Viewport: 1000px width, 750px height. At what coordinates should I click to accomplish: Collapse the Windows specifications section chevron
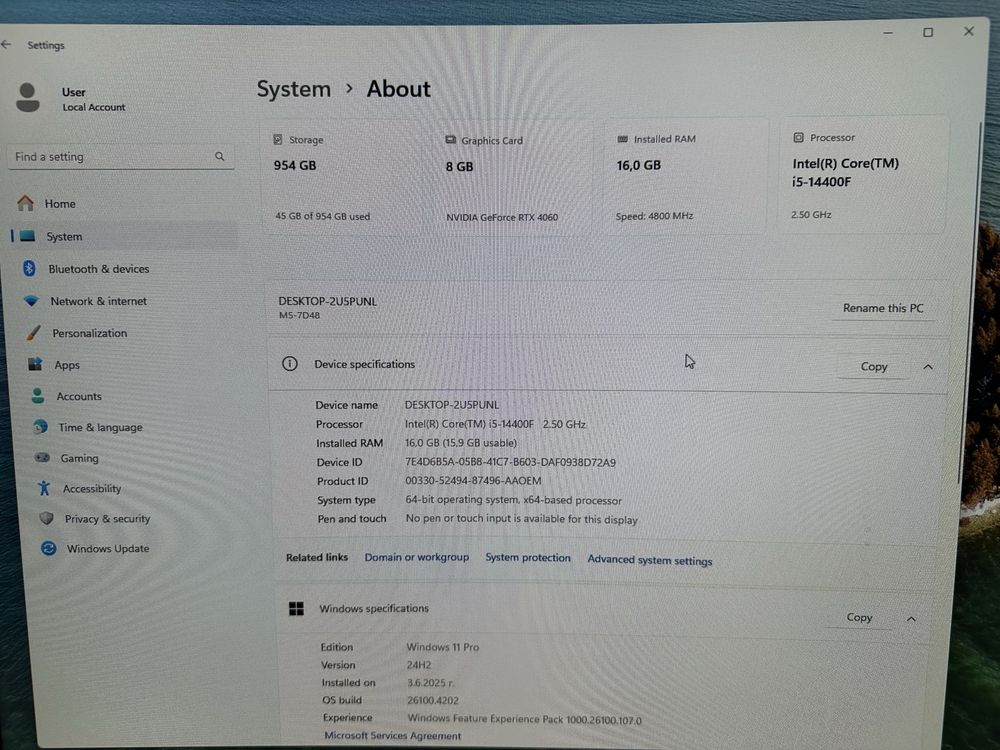(x=911, y=619)
